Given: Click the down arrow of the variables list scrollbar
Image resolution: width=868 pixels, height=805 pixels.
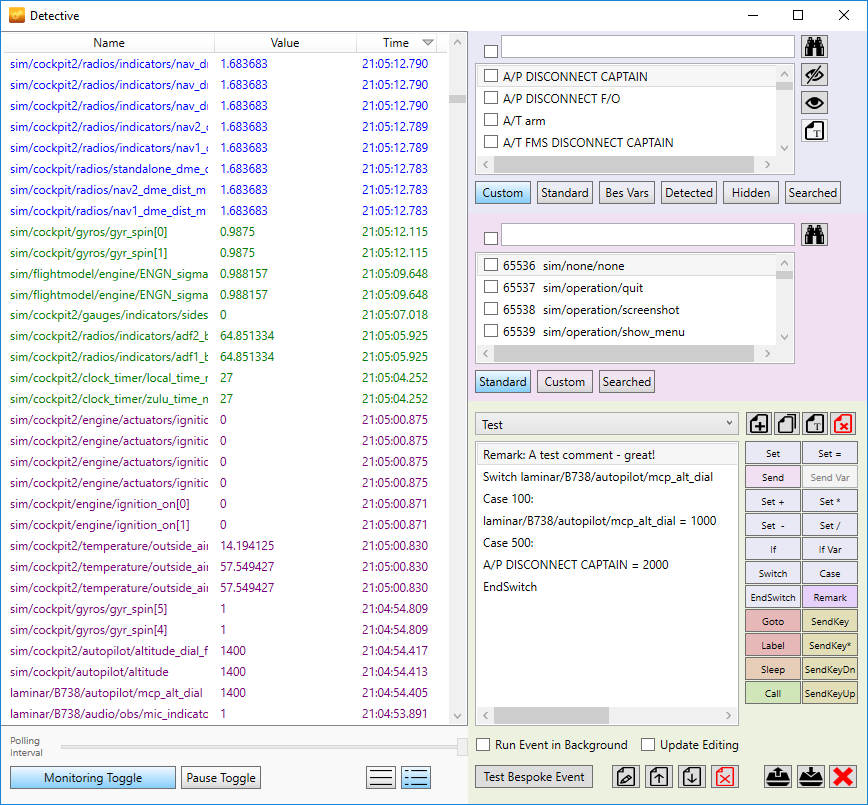Looking at the screenshot, I should (x=784, y=148).
